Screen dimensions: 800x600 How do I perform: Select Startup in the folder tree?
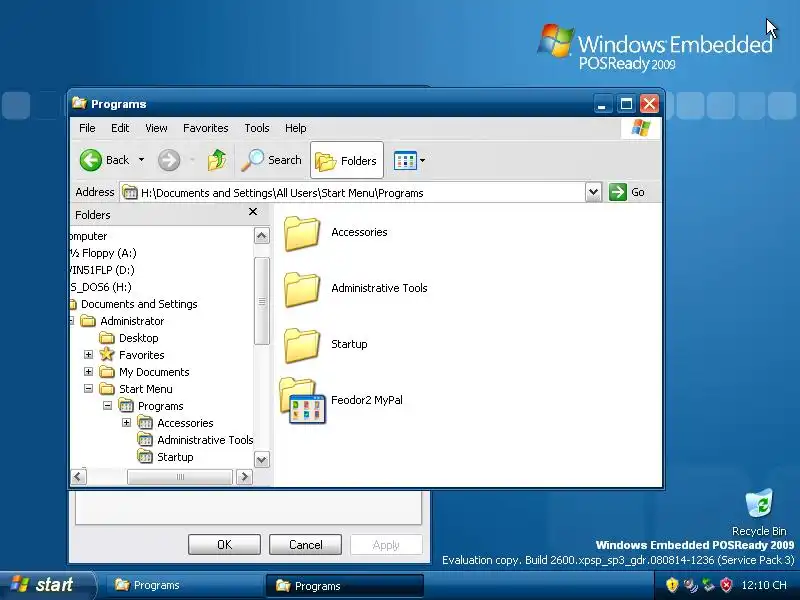(x=175, y=457)
